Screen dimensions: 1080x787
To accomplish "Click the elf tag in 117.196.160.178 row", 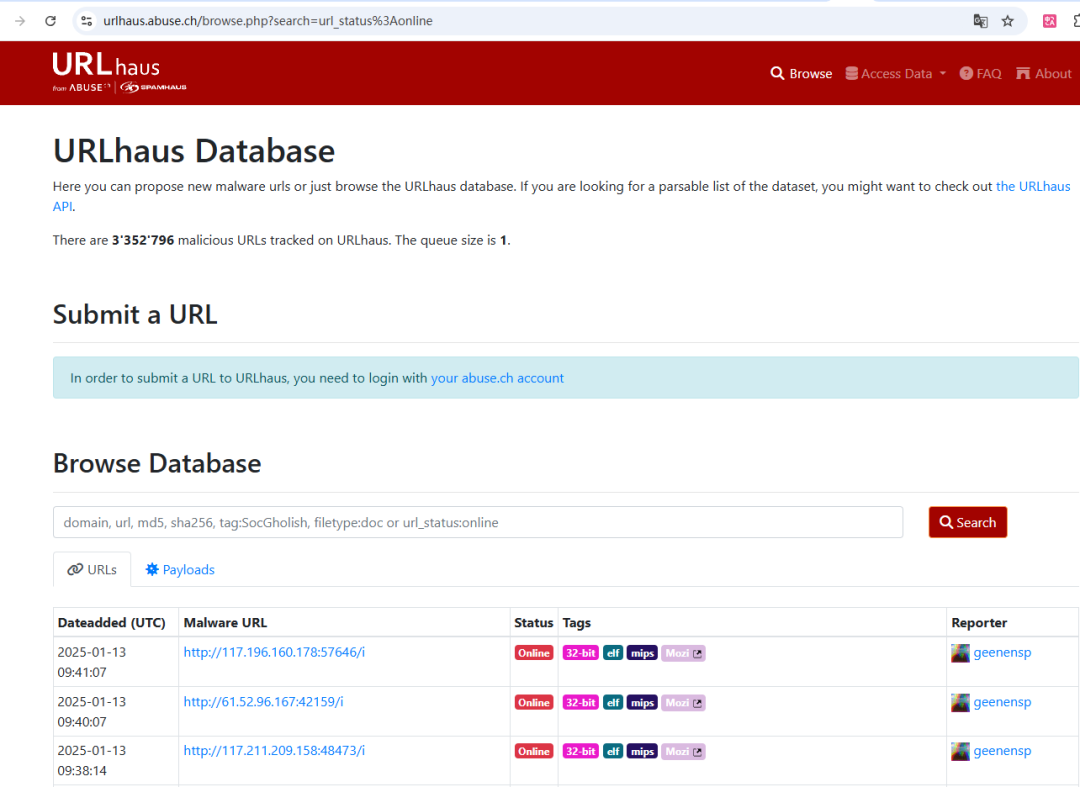I will [x=613, y=653].
